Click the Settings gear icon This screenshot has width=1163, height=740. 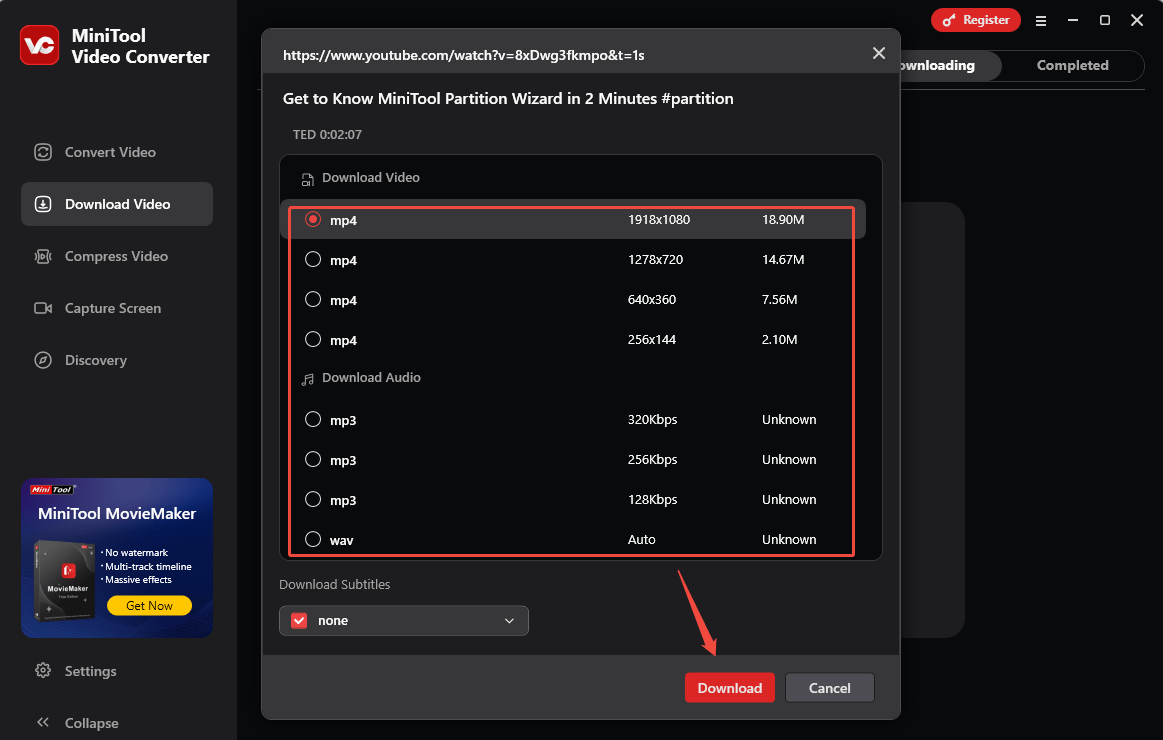43,670
